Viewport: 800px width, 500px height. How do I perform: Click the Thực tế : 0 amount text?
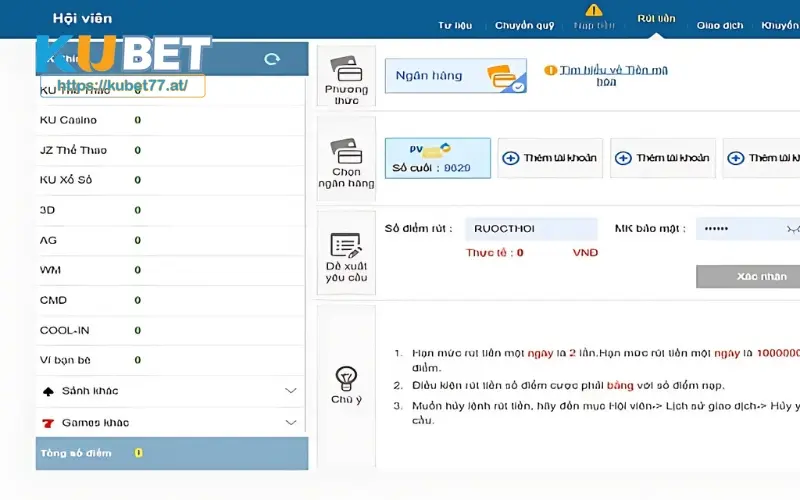[x=494, y=253]
